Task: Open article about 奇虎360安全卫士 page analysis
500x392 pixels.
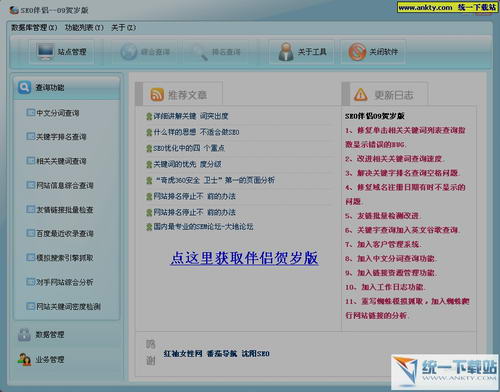Action: 214,180
